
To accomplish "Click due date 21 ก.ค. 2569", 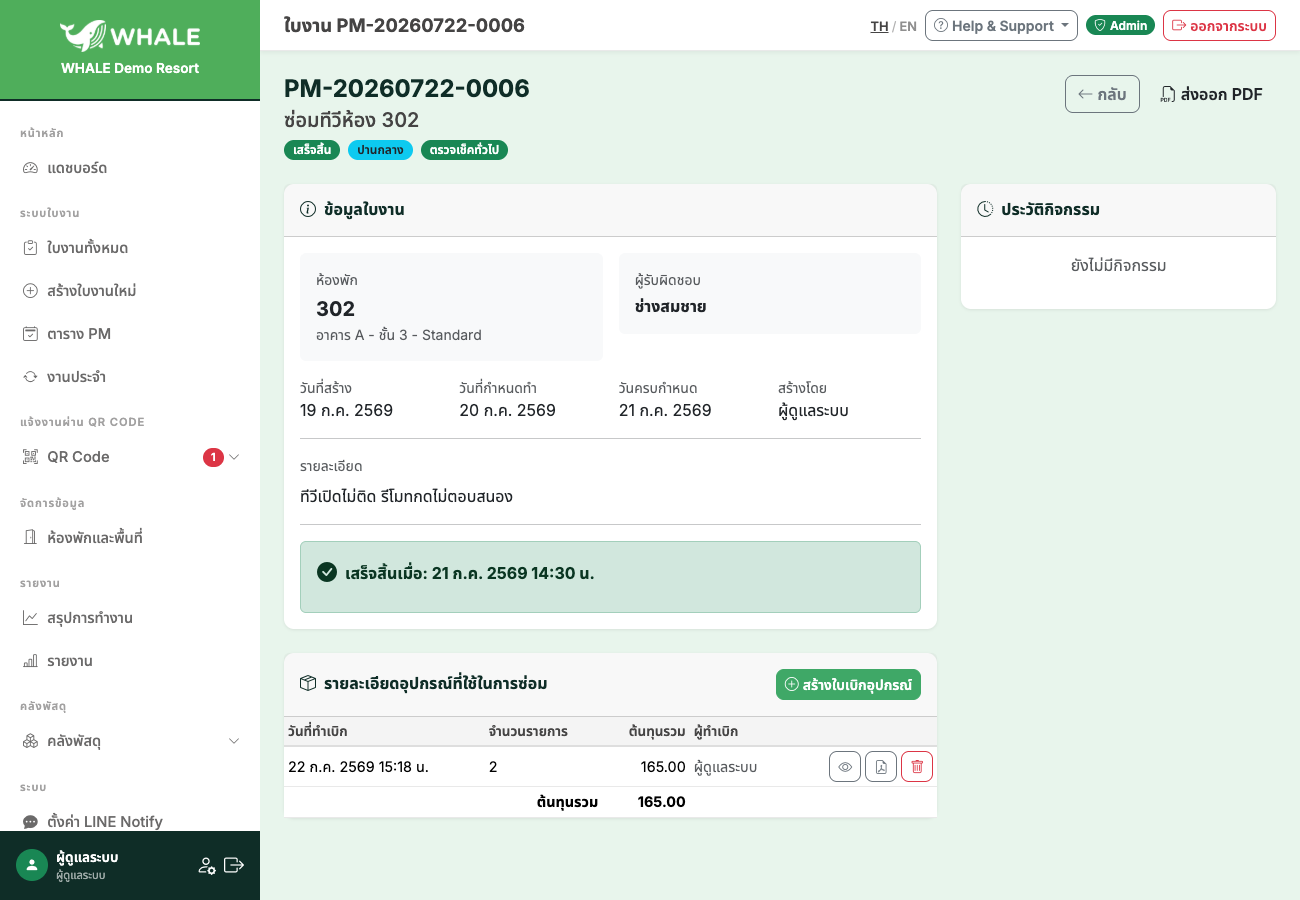I will point(665,410).
